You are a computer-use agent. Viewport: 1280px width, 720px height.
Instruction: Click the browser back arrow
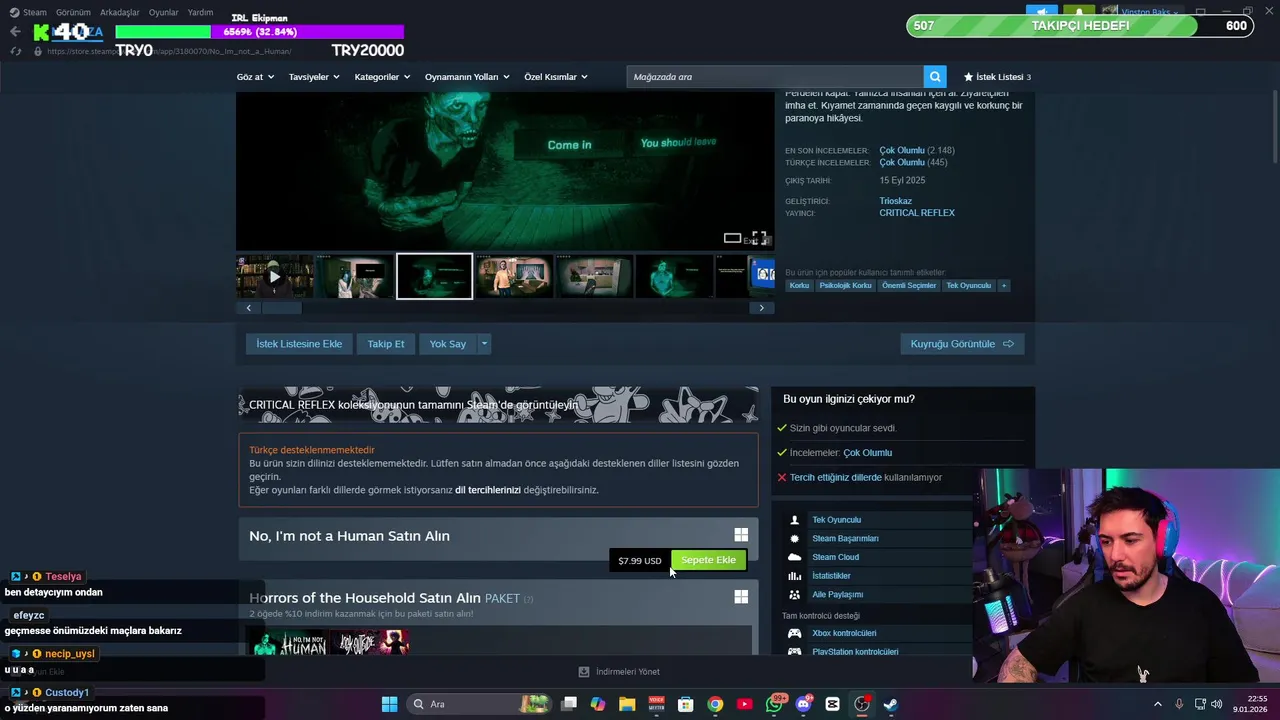pyautogui.click(x=15, y=32)
